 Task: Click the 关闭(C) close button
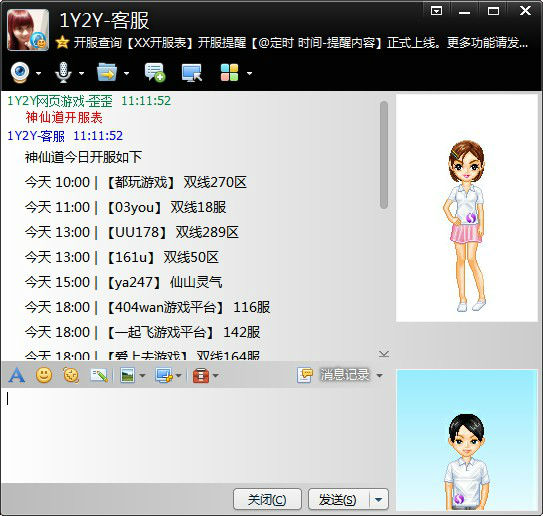(x=267, y=500)
